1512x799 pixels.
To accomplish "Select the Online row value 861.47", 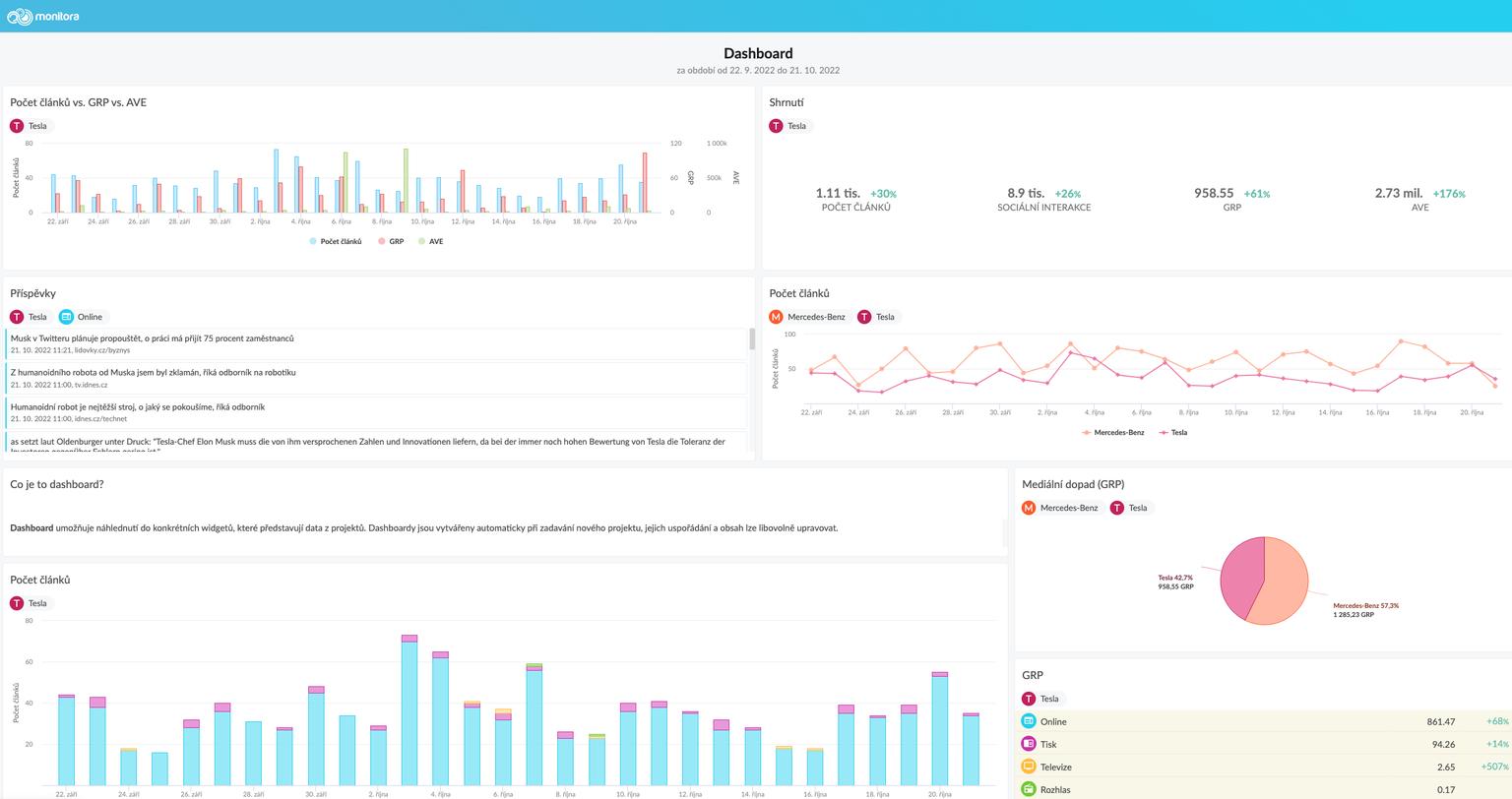I will 1440,721.
